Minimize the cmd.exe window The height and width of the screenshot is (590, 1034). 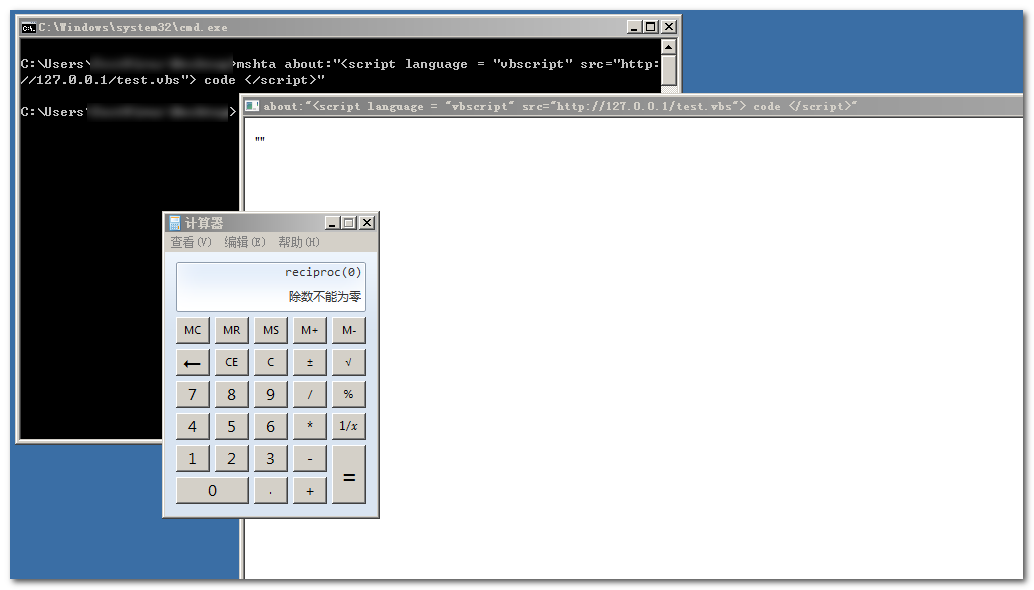click(634, 26)
